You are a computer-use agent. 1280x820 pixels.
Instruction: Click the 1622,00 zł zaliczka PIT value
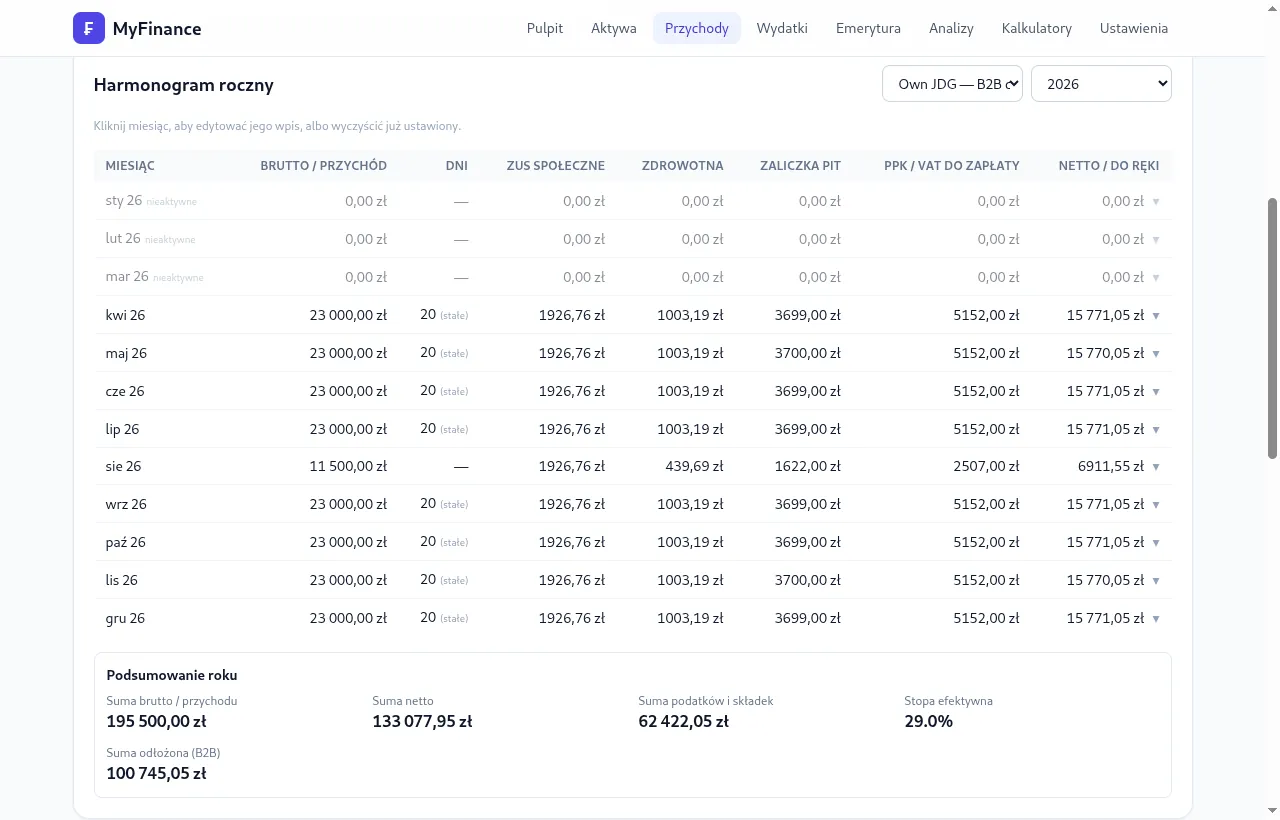(808, 466)
